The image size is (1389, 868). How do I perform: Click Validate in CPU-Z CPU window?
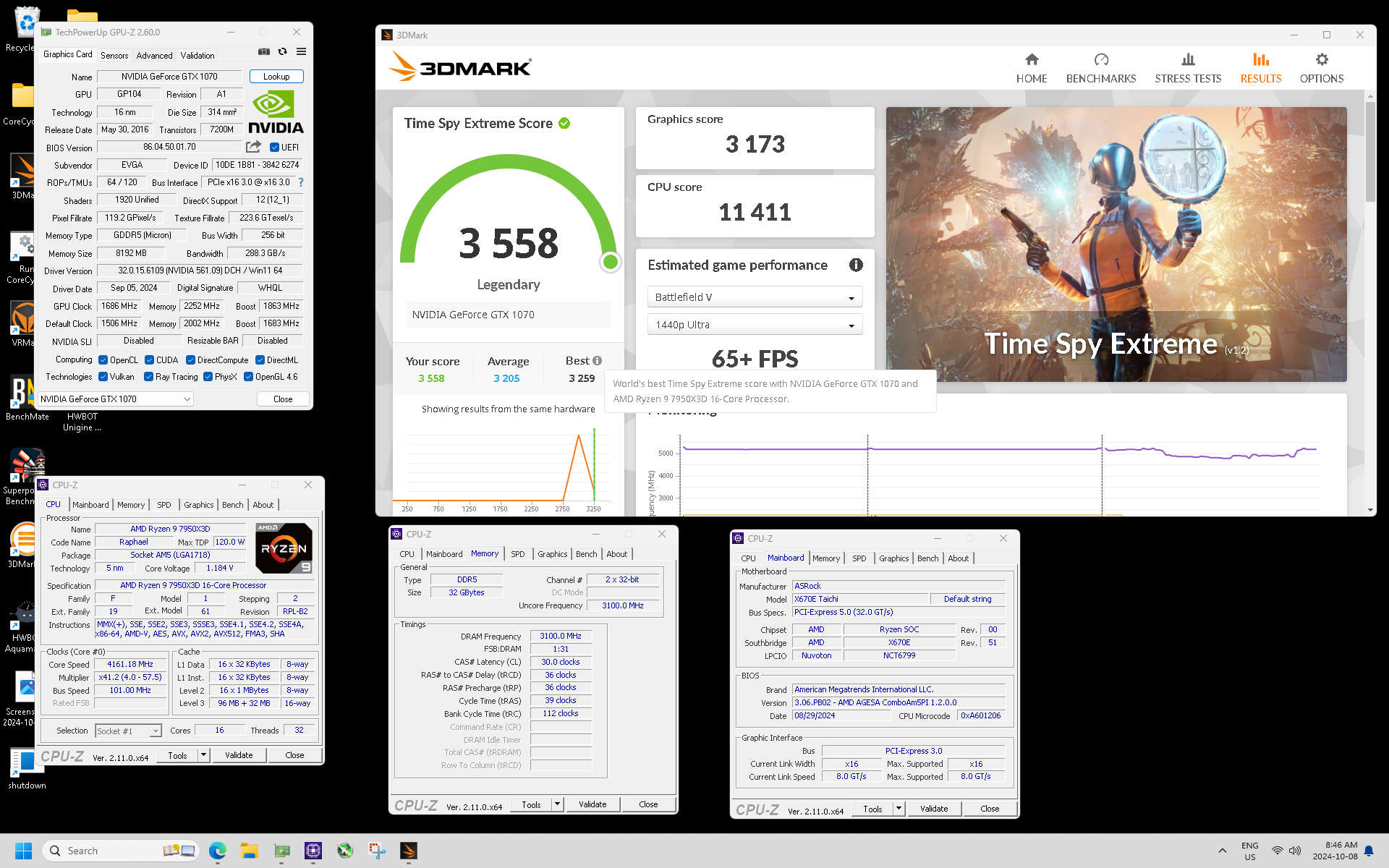(x=239, y=755)
